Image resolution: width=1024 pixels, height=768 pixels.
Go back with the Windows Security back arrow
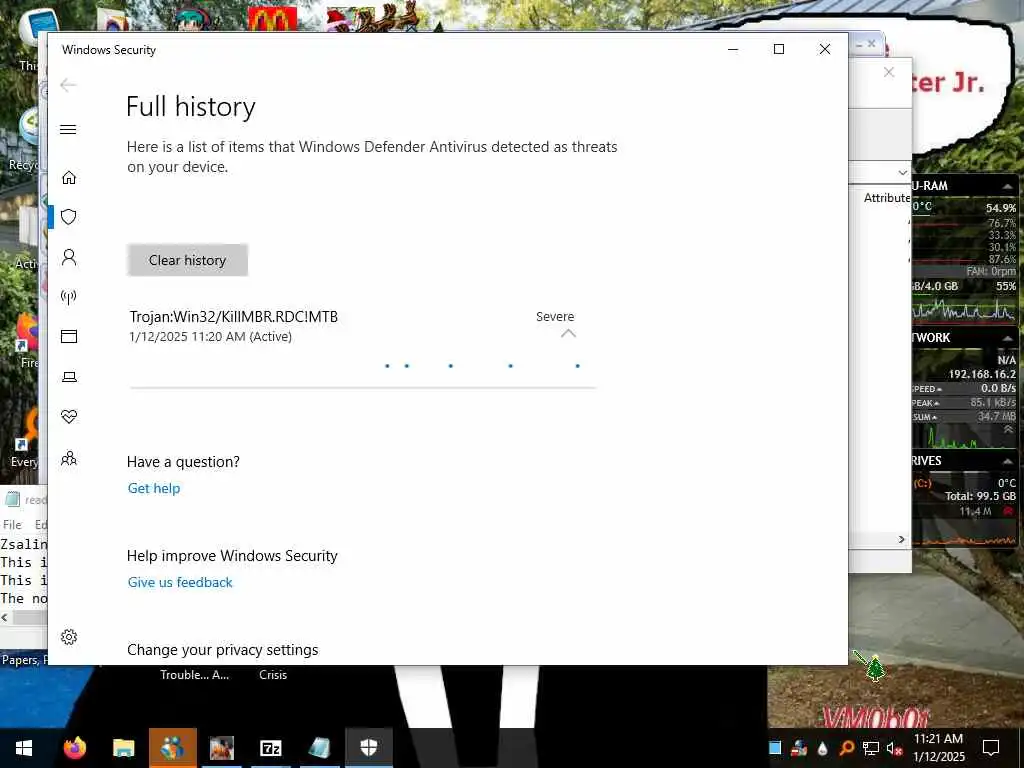click(x=68, y=85)
